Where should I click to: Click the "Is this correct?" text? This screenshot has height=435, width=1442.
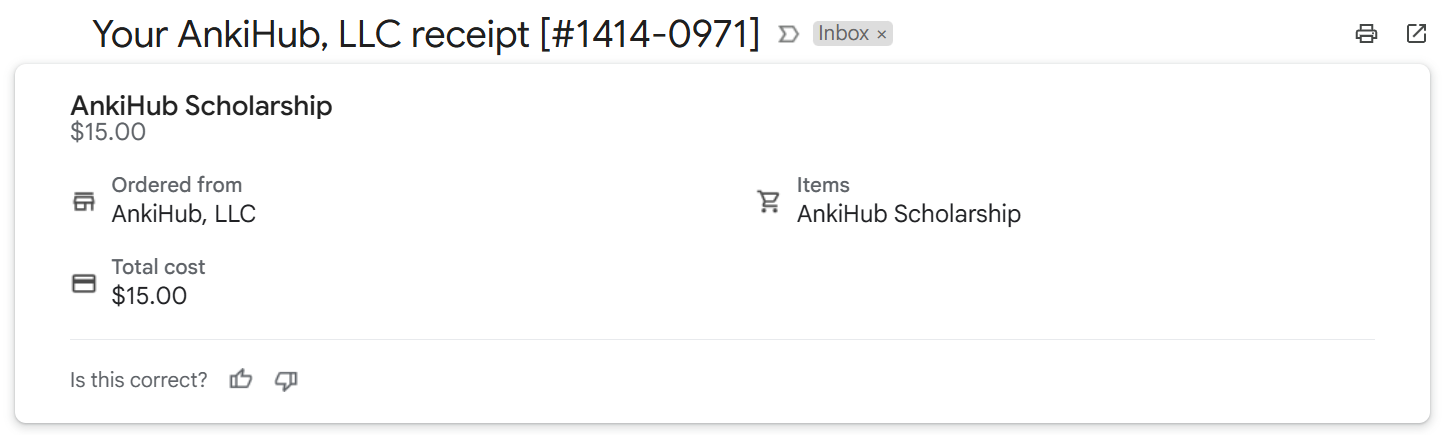[x=139, y=380]
